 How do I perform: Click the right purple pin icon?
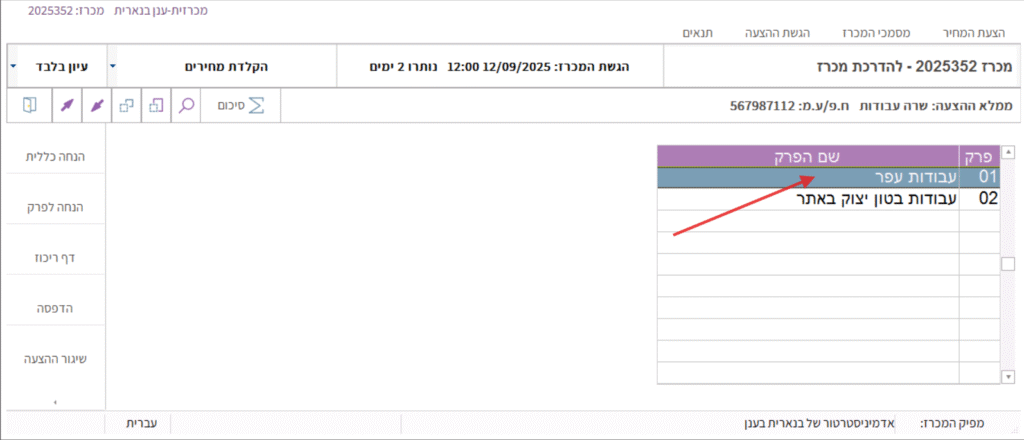tap(97, 106)
